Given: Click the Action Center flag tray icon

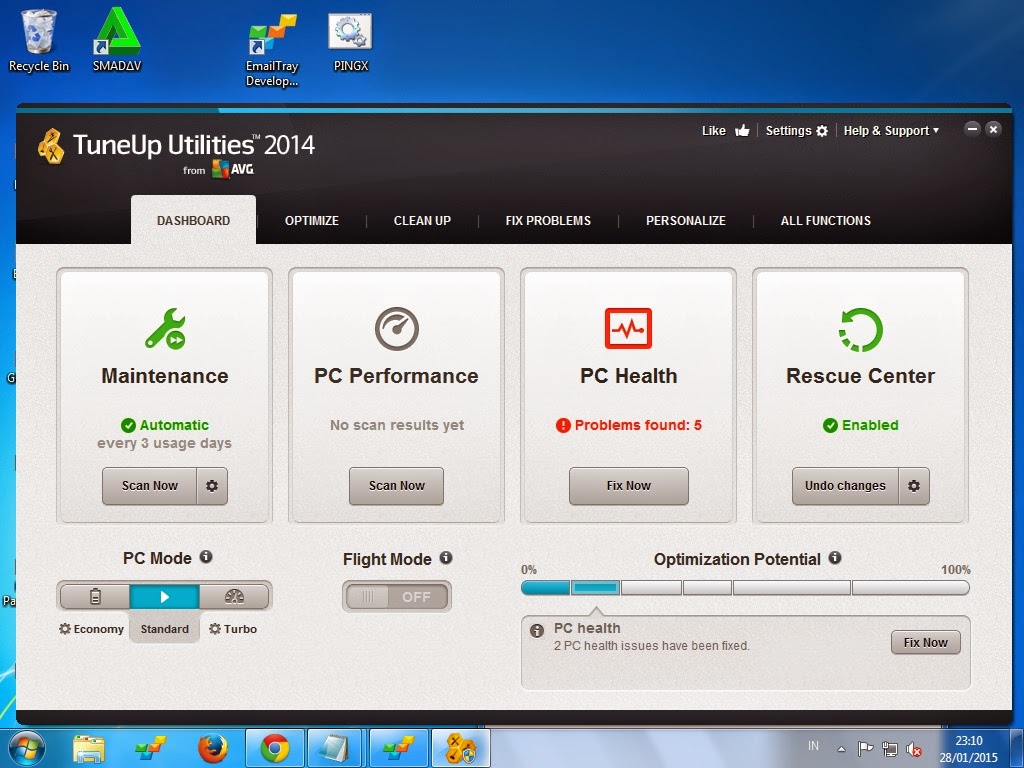Looking at the screenshot, I should (865, 748).
